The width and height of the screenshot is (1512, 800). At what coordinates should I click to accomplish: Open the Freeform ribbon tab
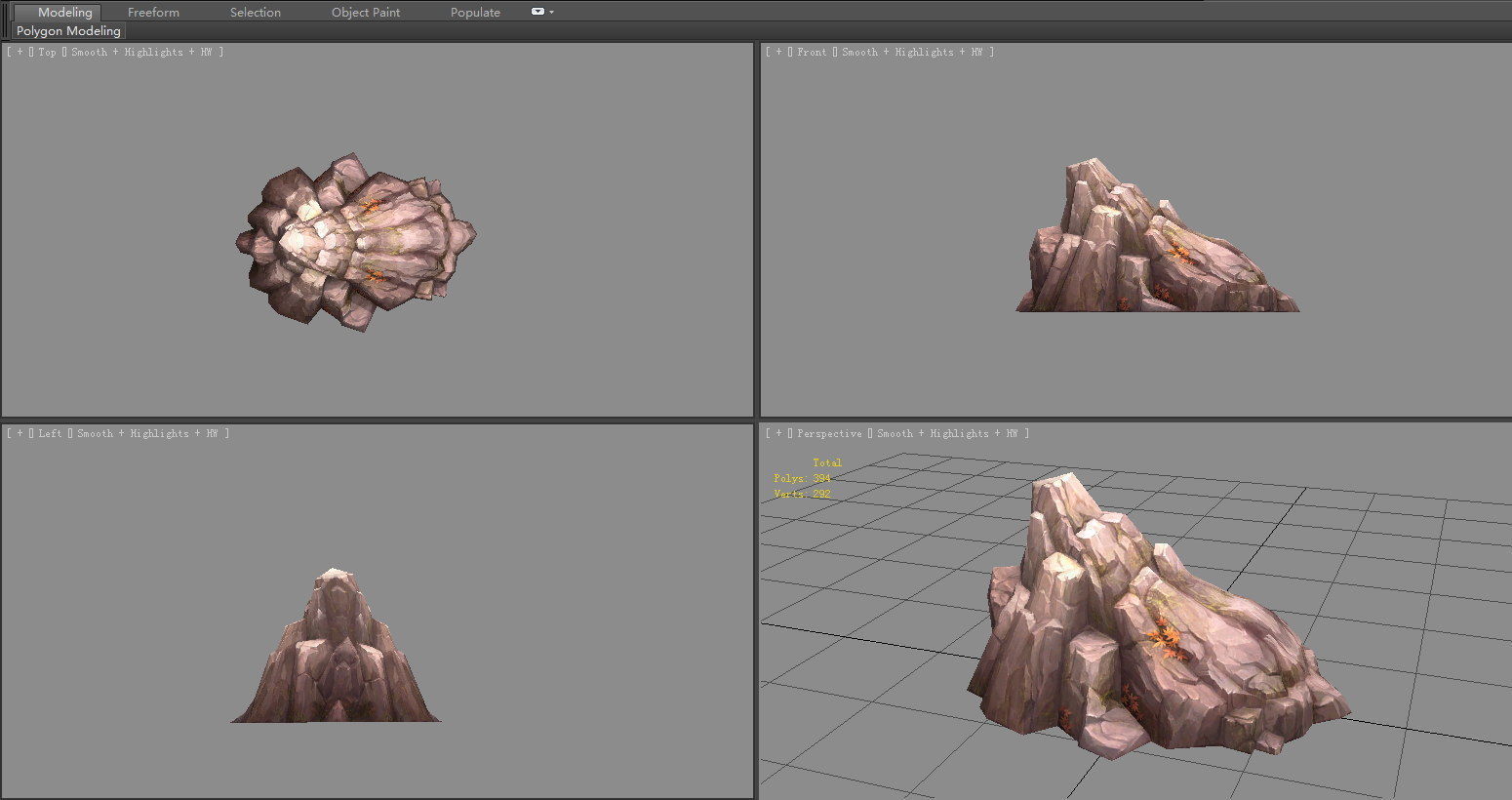(x=153, y=13)
